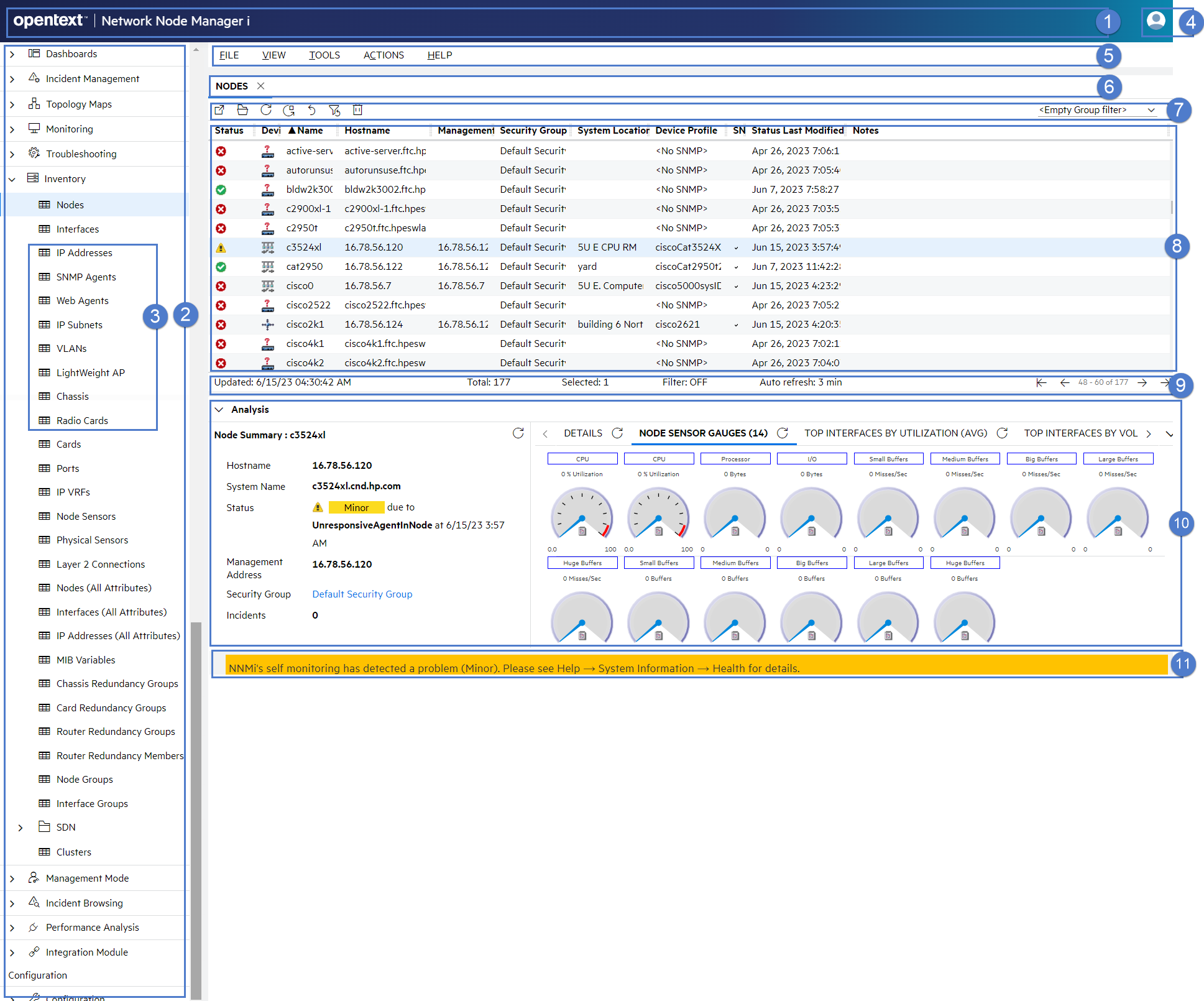Click the Open folder icon on the toolbar
The width and height of the screenshot is (1204, 1001).
pyautogui.click(x=242, y=110)
